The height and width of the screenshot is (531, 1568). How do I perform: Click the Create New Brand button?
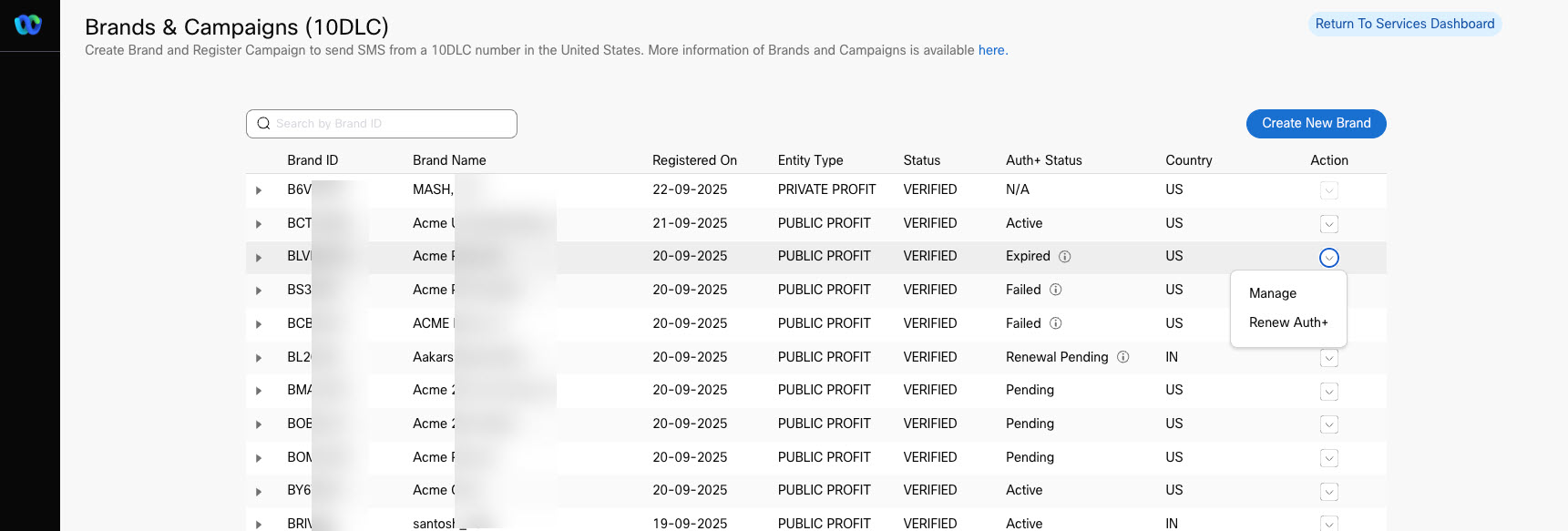pyautogui.click(x=1316, y=123)
